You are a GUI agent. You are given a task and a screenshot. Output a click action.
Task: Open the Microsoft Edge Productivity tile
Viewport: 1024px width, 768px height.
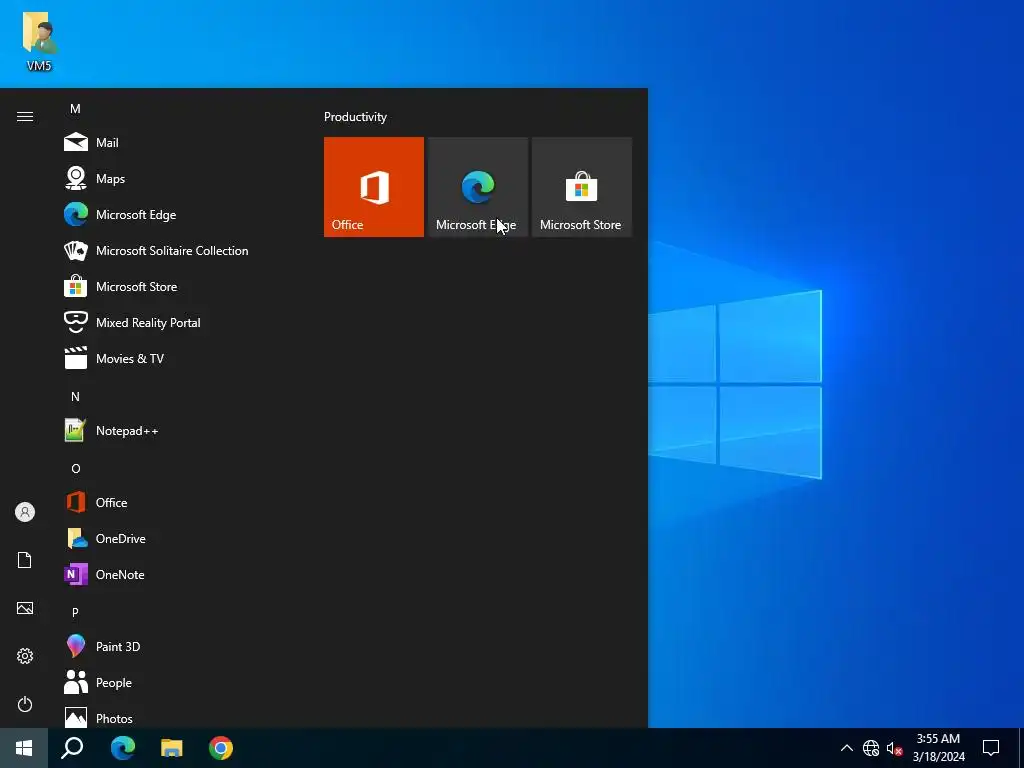coord(478,187)
